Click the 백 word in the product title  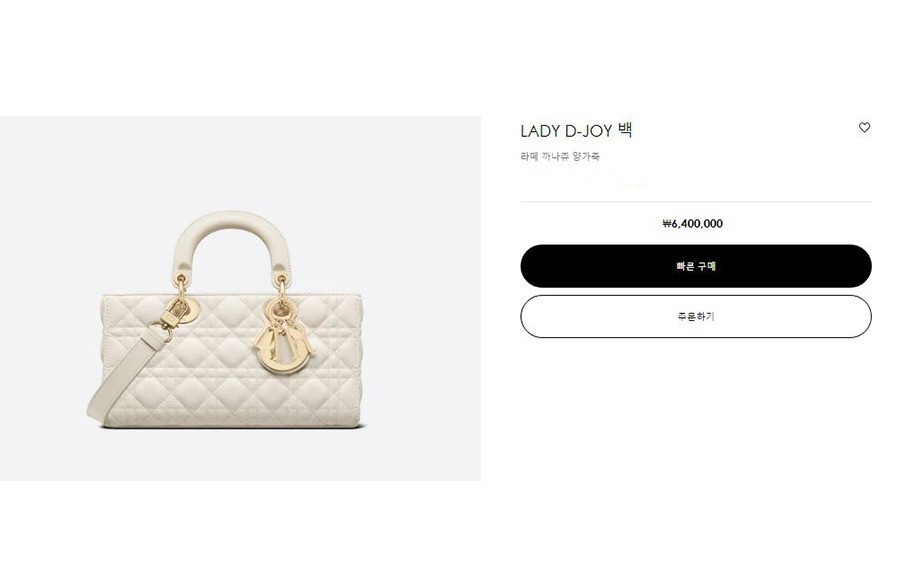[x=625, y=130]
